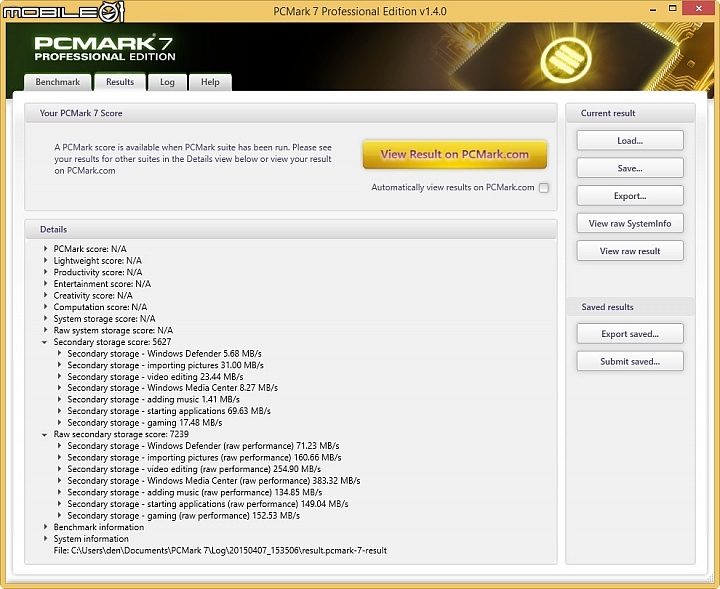Expand importing pictures raw performance 160.66 MB/s
Screen dimensions: 720x589
pyautogui.click(x=59, y=457)
